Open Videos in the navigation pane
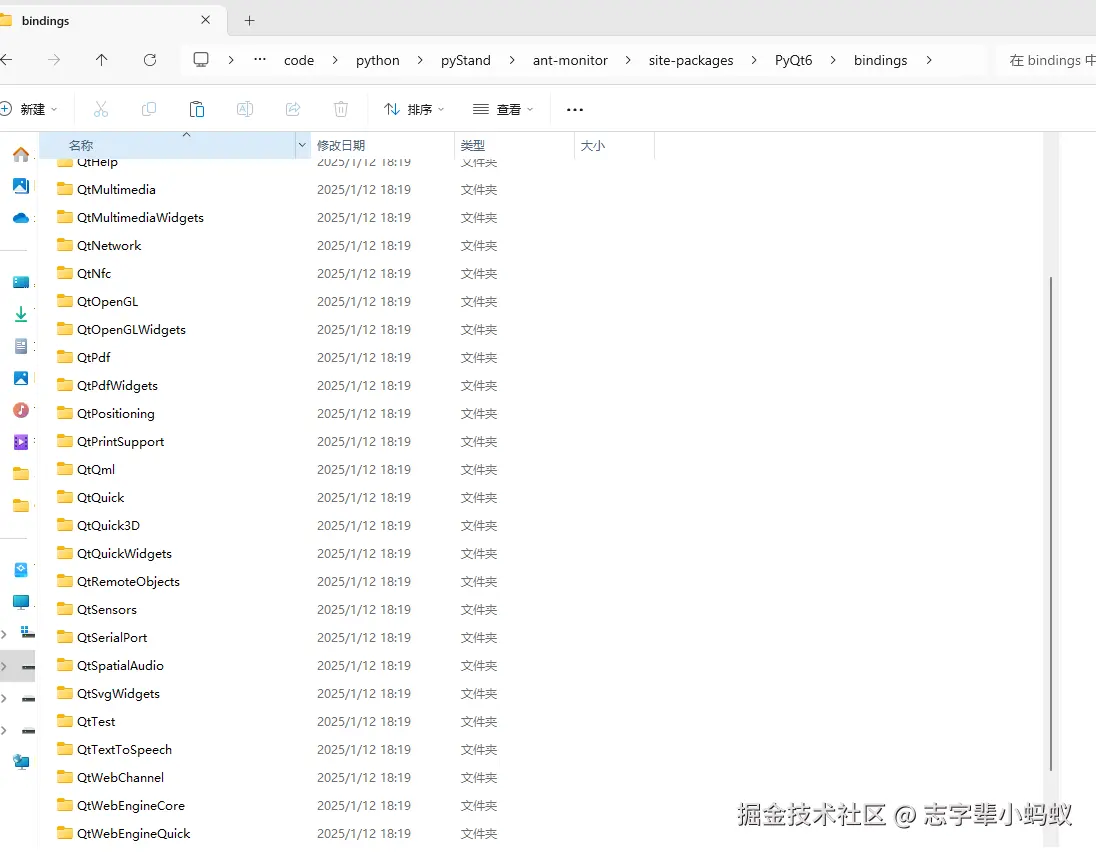Viewport: 1096px width, 852px height. point(21,442)
